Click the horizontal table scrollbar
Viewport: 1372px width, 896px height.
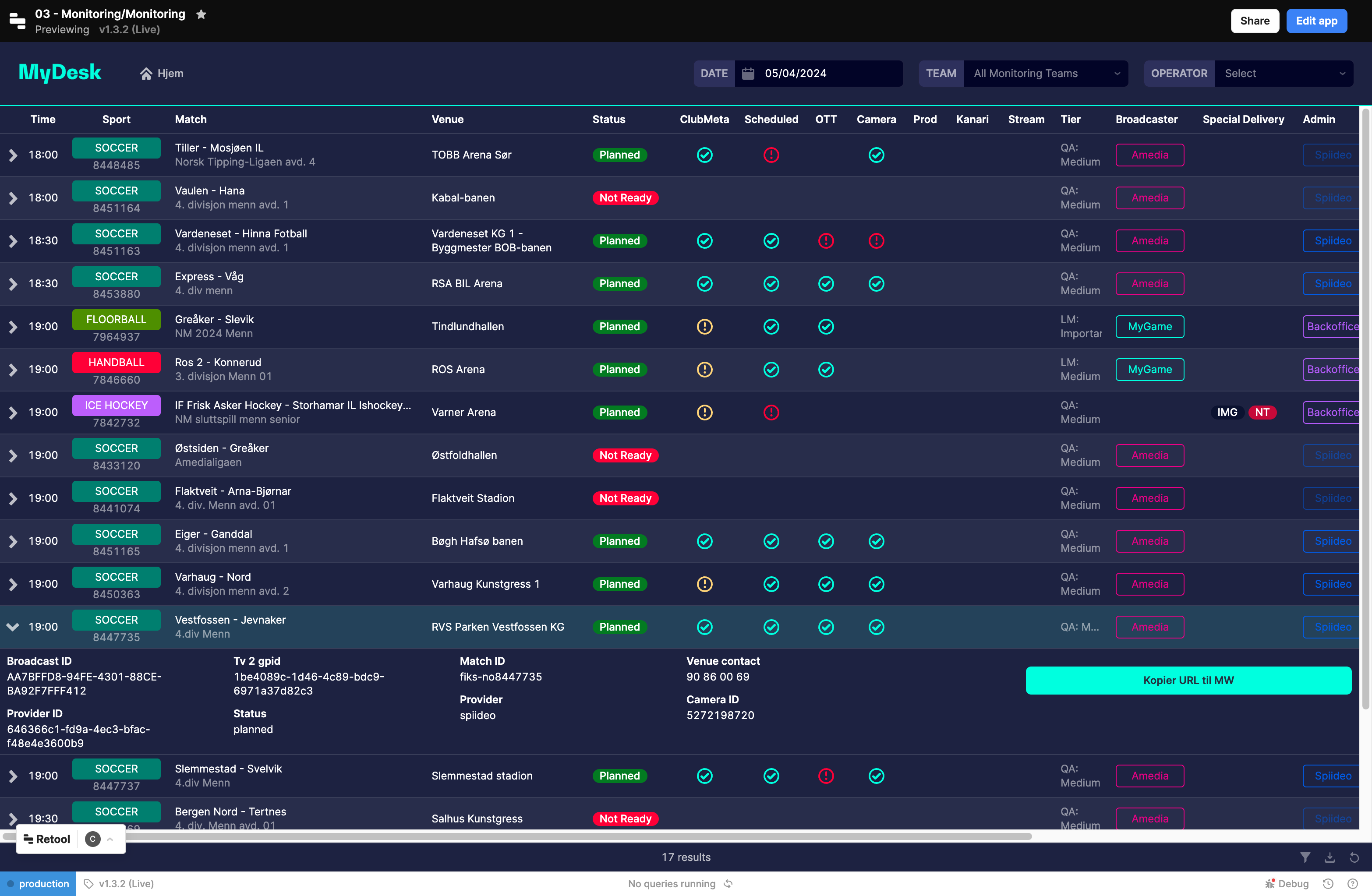pos(517,836)
